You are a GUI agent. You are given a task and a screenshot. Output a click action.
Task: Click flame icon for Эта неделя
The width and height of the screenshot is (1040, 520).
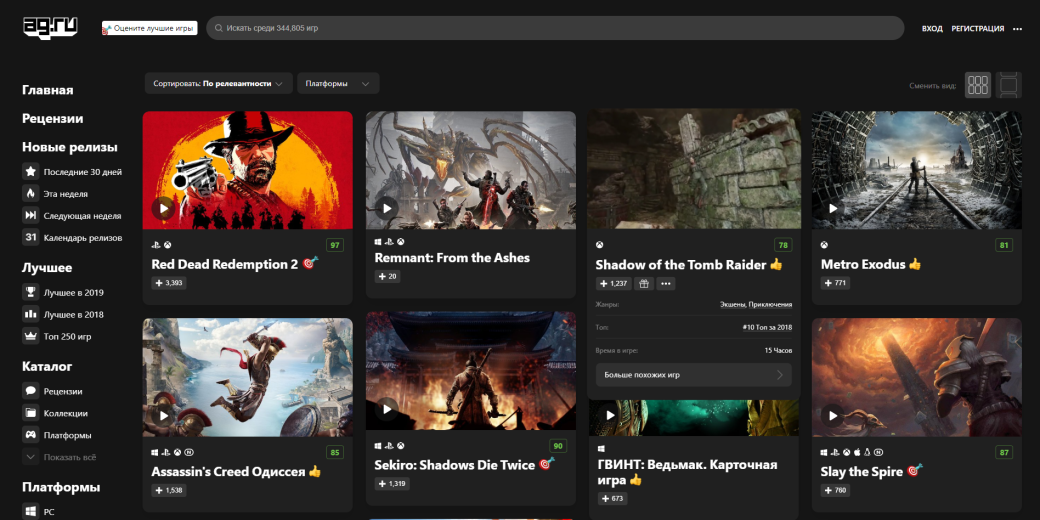tap(31, 194)
